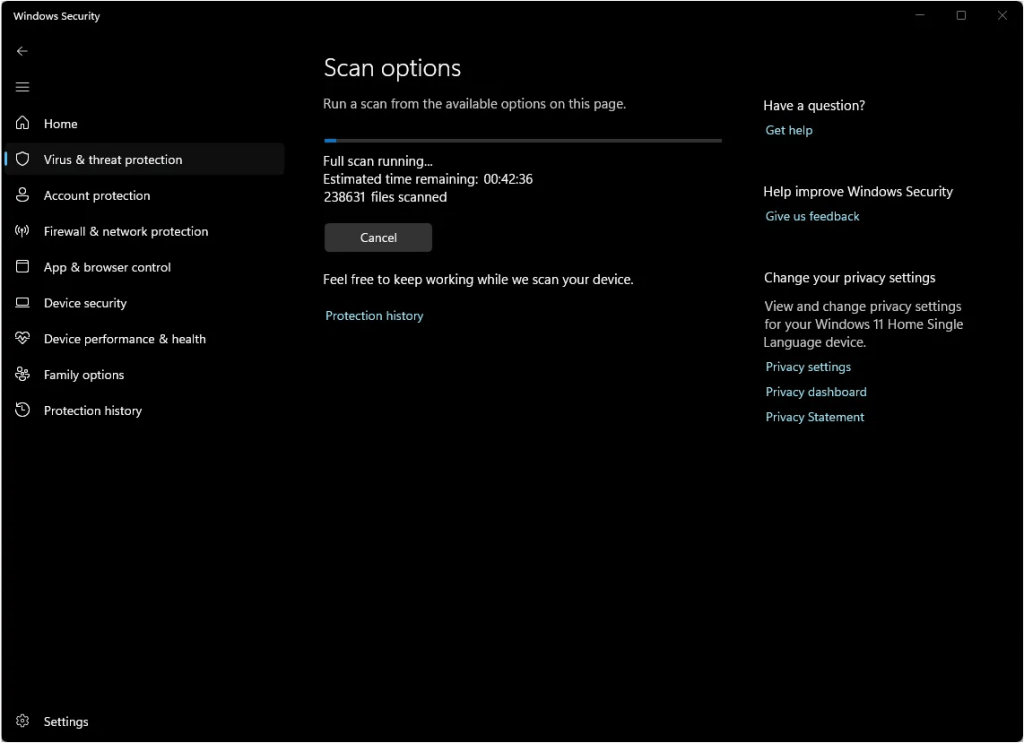
Task: Click the Home house icon in sidebar
Action: click(22, 124)
